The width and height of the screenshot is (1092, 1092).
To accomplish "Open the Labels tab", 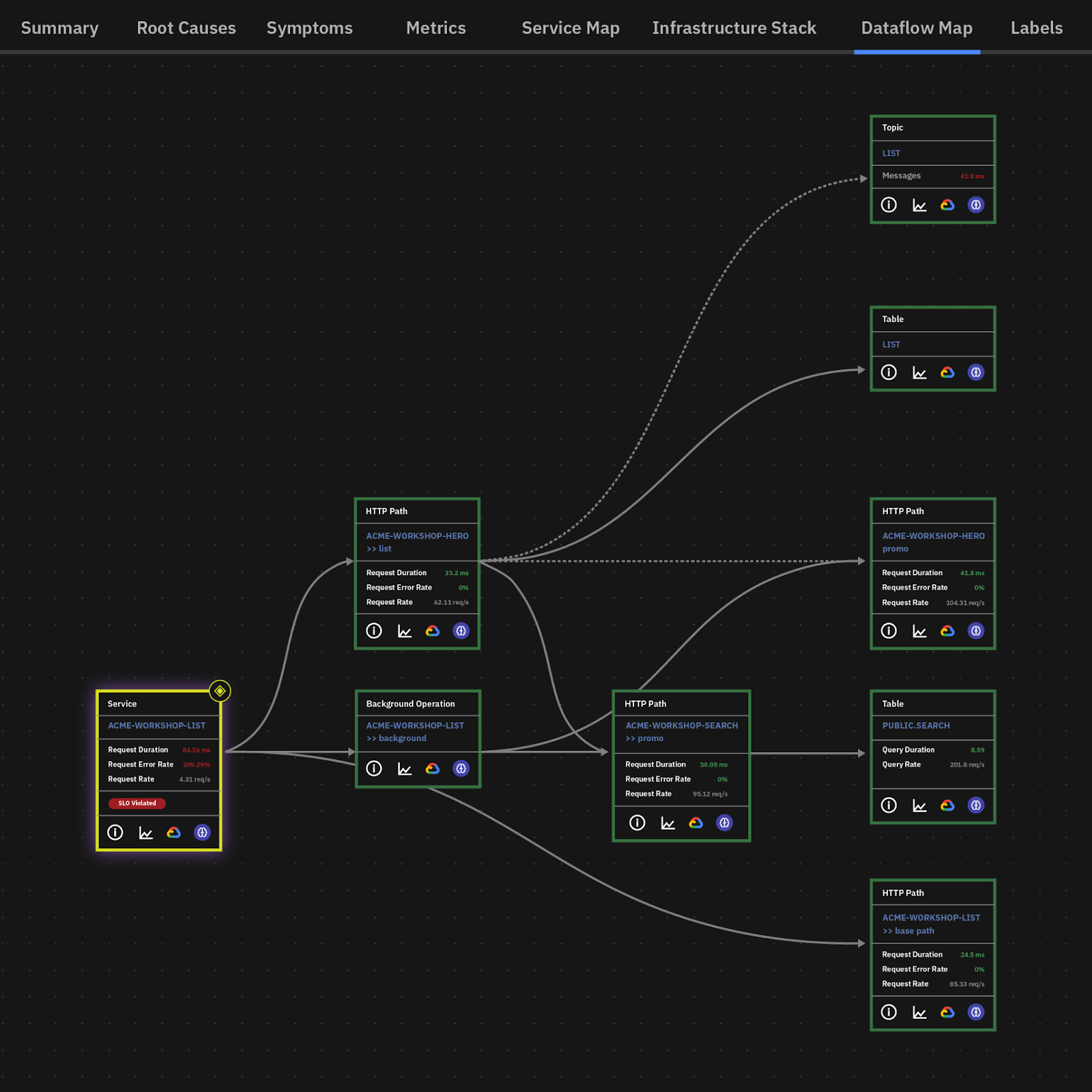I will [1036, 28].
